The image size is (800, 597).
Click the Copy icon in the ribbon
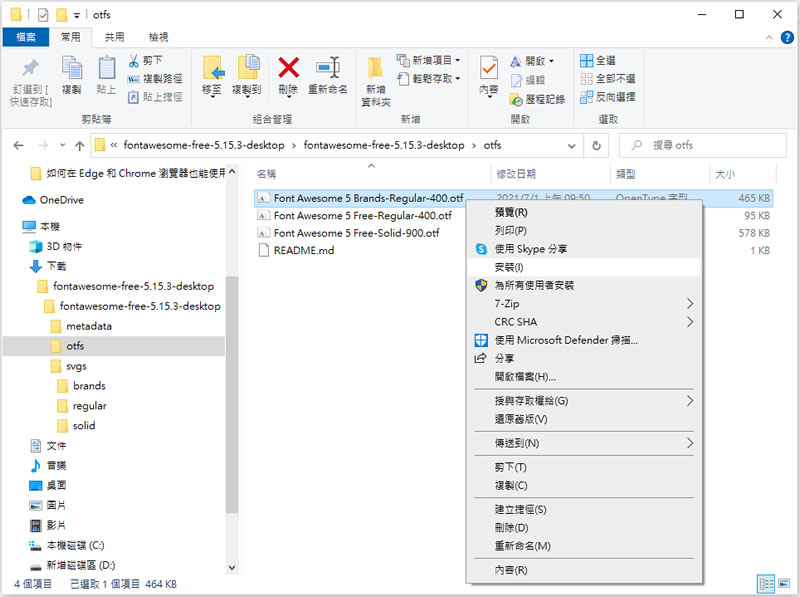point(71,68)
